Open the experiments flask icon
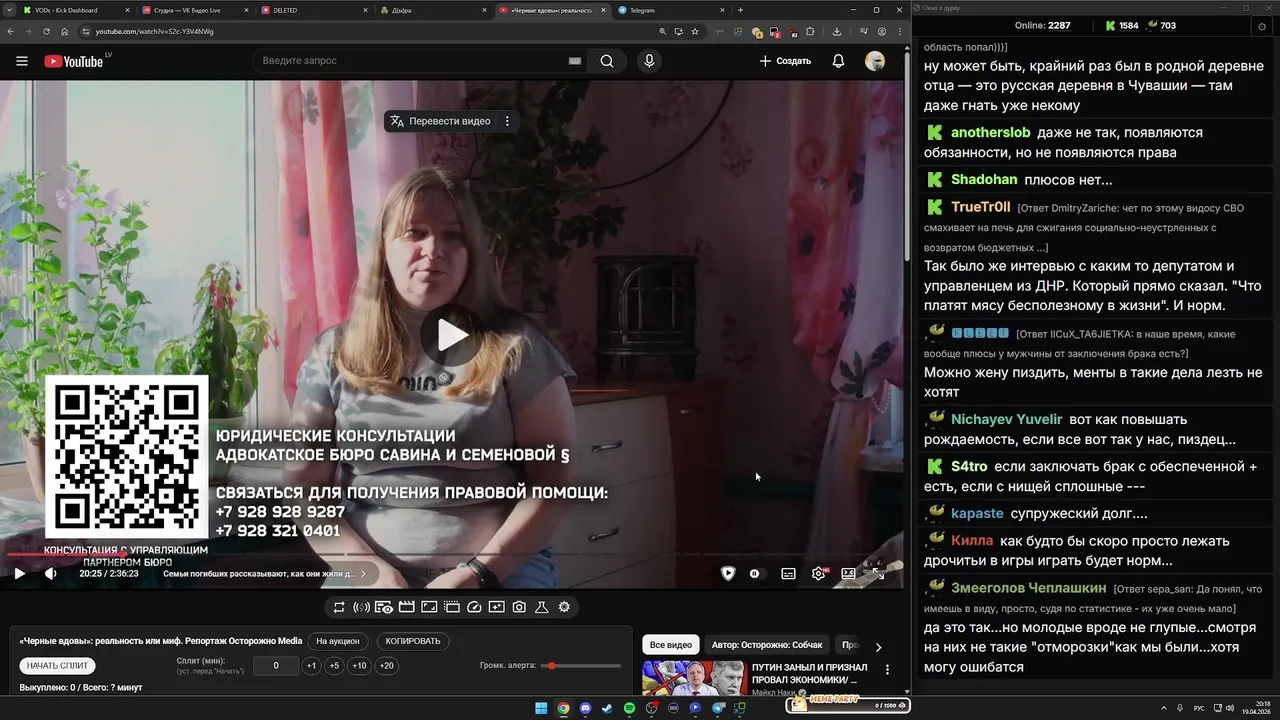The width and height of the screenshot is (1280, 720). tap(542, 607)
